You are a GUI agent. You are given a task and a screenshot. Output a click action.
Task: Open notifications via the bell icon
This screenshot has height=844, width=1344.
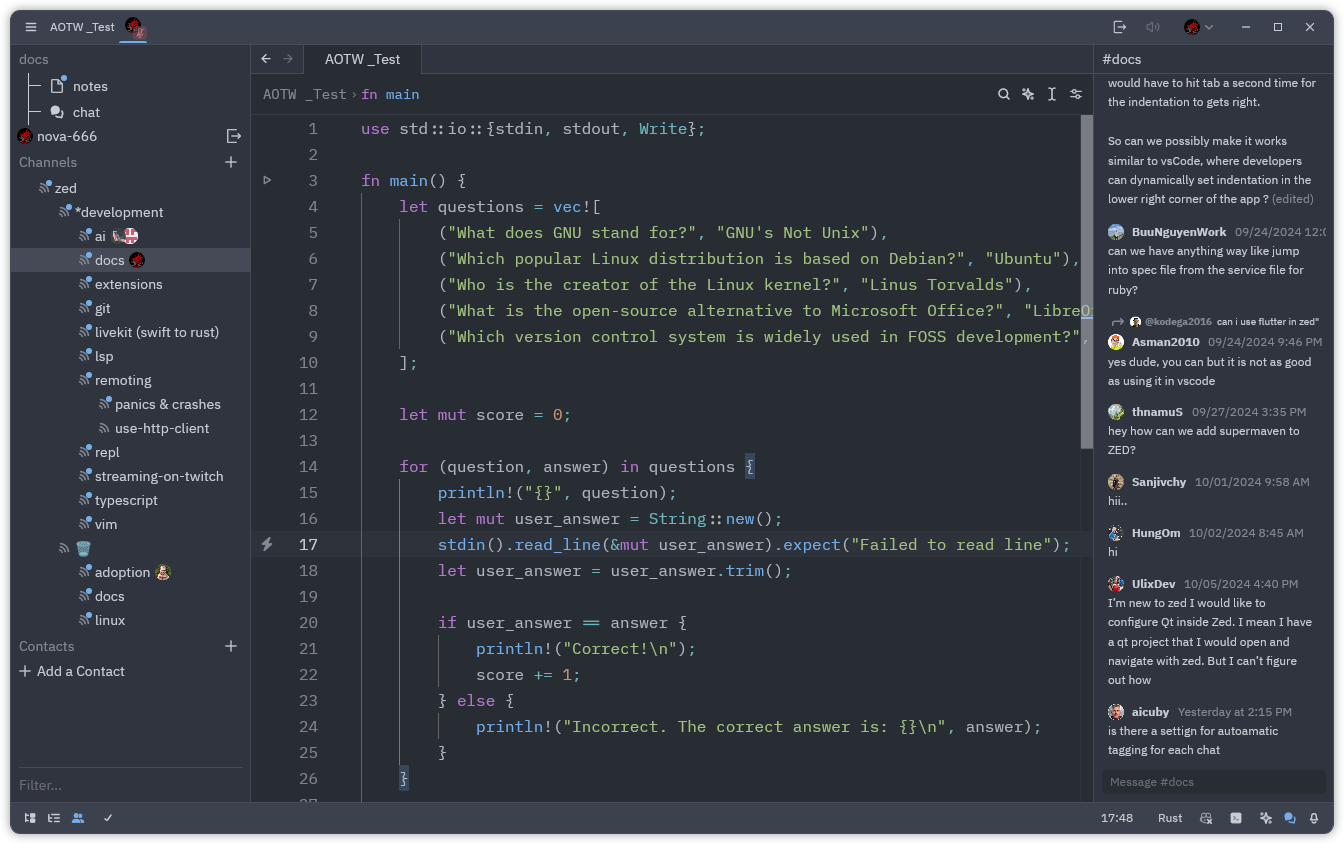[x=1314, y=818]
